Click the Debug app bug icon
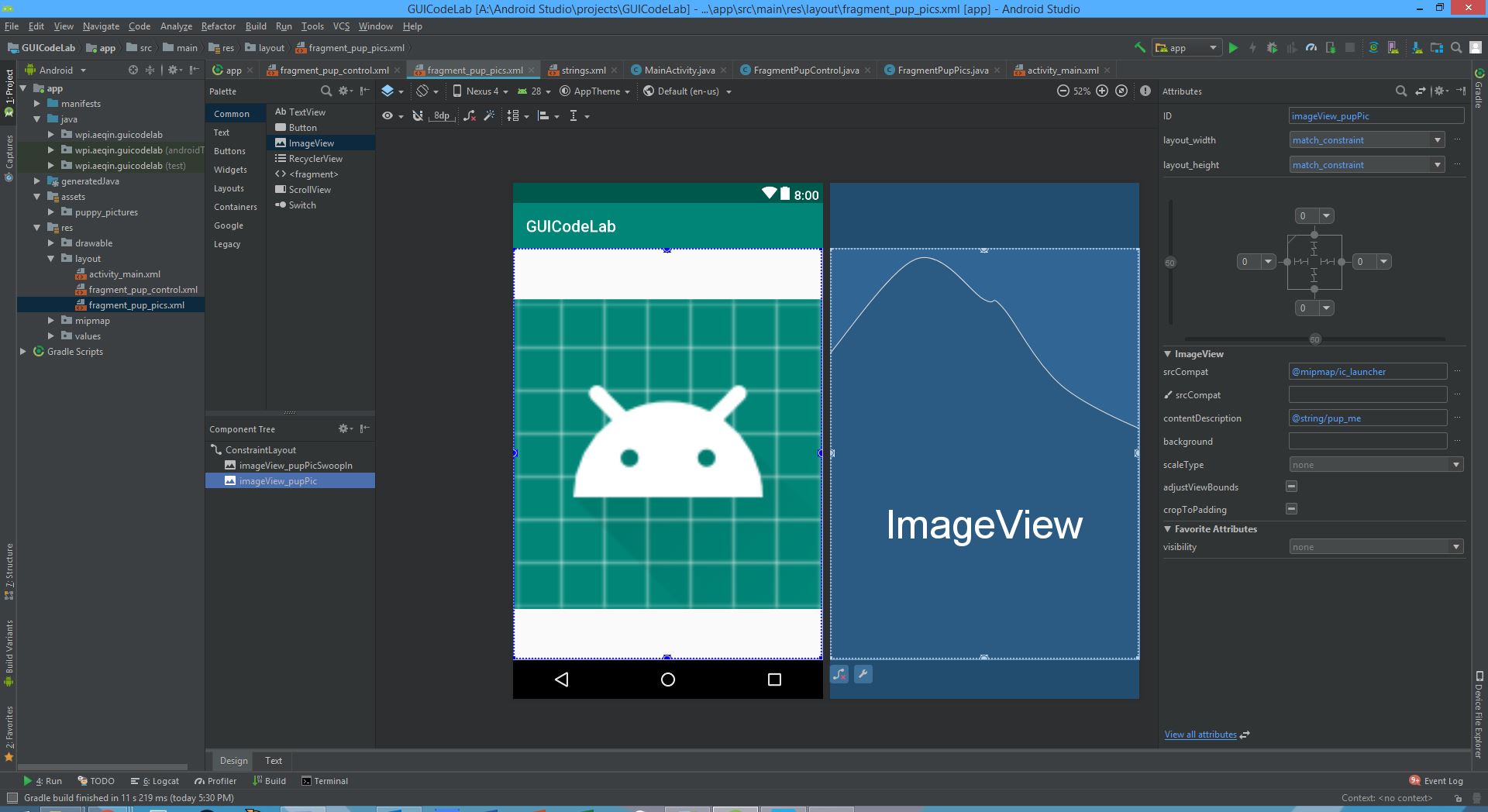 click(1272, 47)
